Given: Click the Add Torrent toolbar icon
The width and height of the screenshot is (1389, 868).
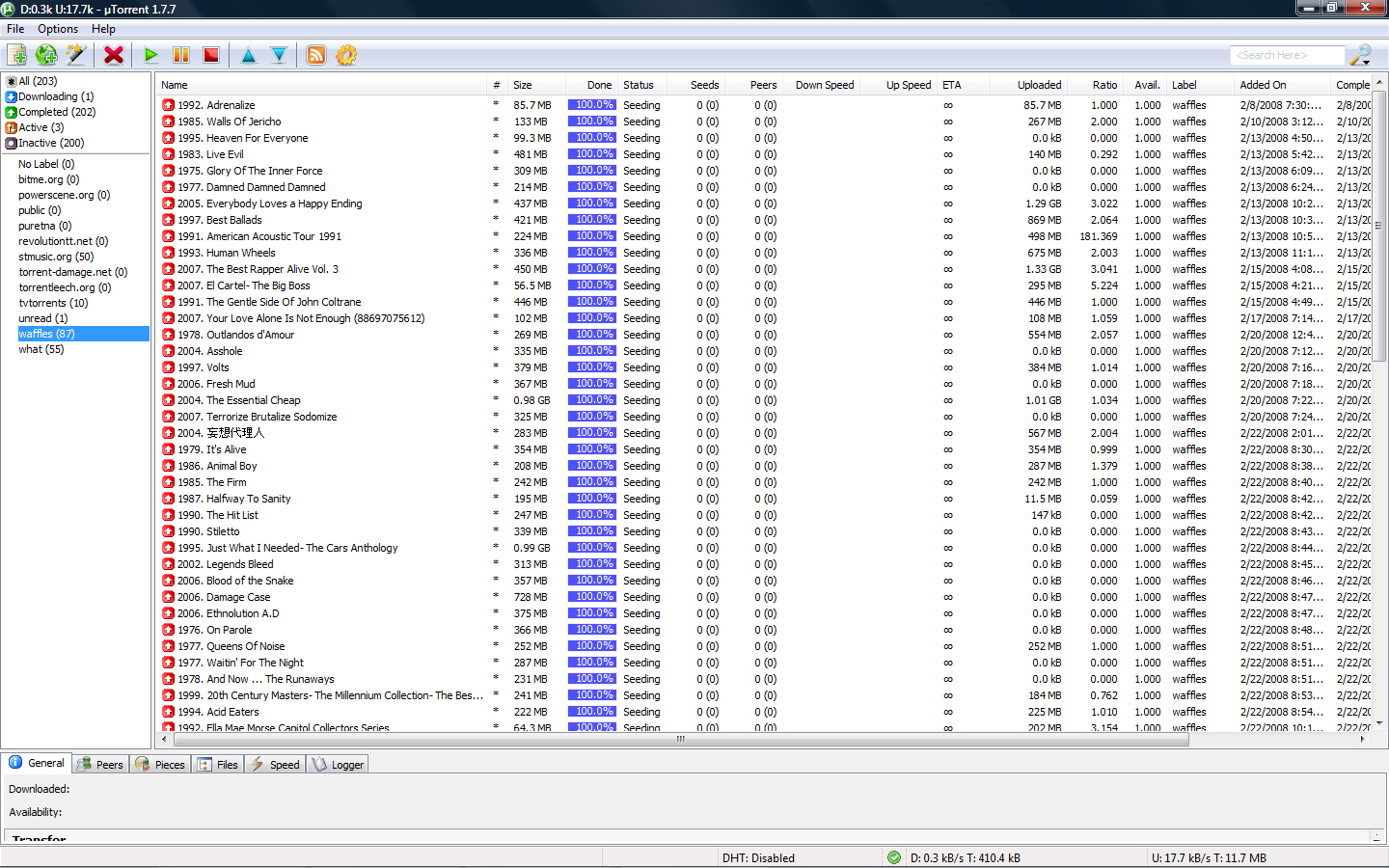Looking at the screenshot, I should click(x=16, y=55).
